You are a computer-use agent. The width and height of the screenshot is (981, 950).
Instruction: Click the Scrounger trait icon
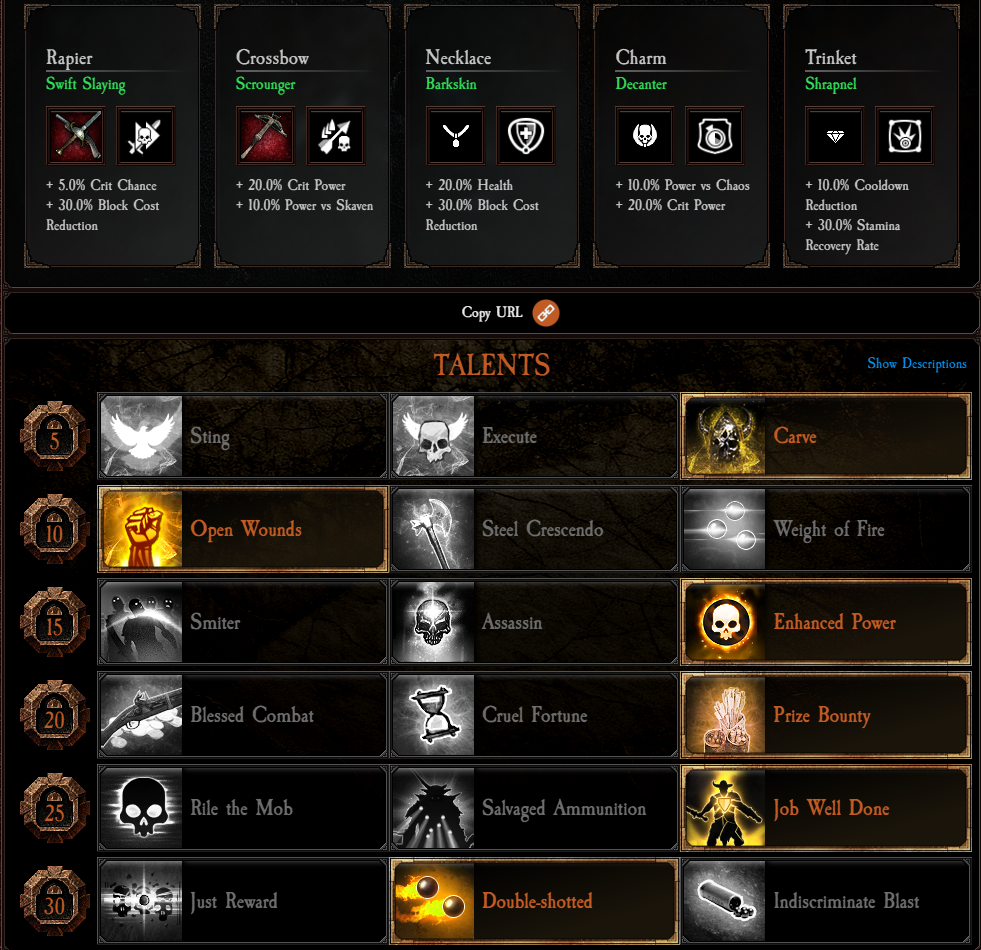(335, 136)
